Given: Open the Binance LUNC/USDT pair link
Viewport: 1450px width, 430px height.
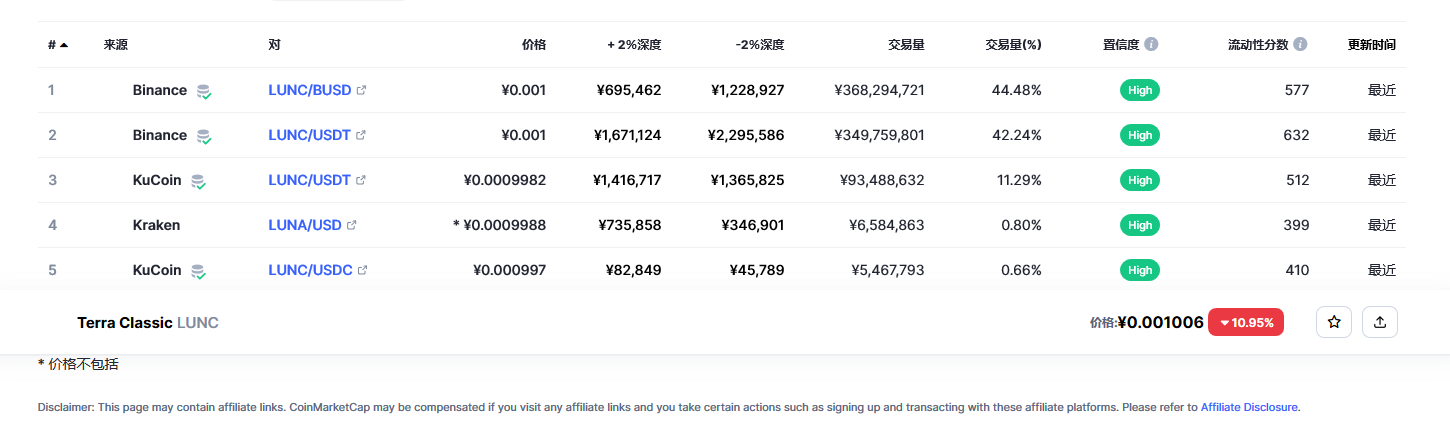Looking at the screenshot, I should tap(309, 135).
